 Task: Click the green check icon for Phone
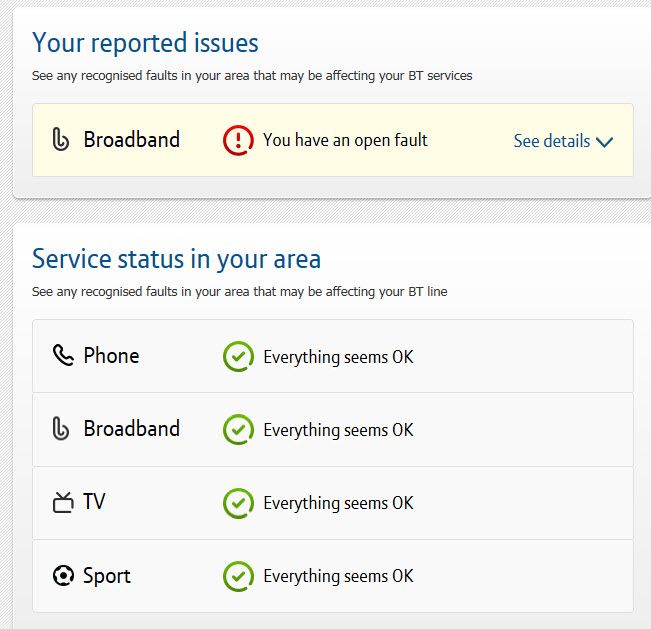pos(238,357)
